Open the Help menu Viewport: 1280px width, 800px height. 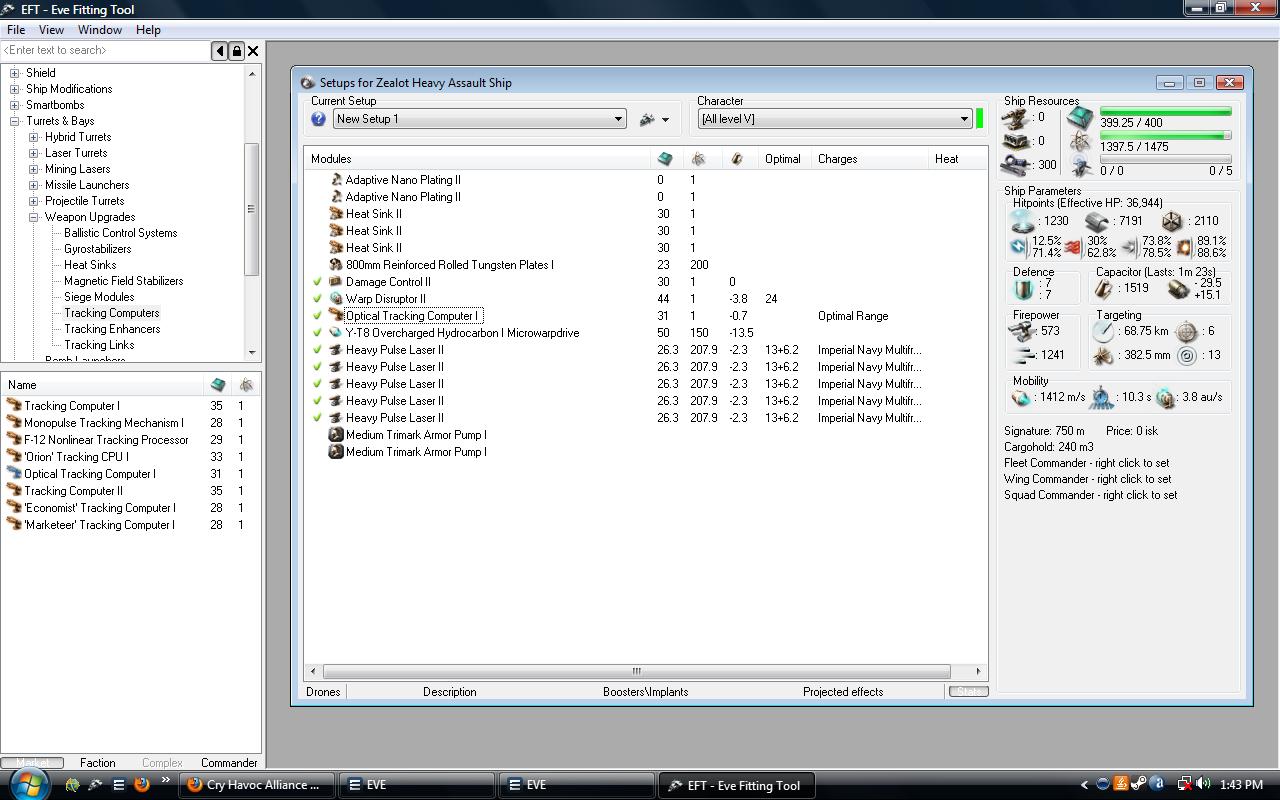[148, 30]
